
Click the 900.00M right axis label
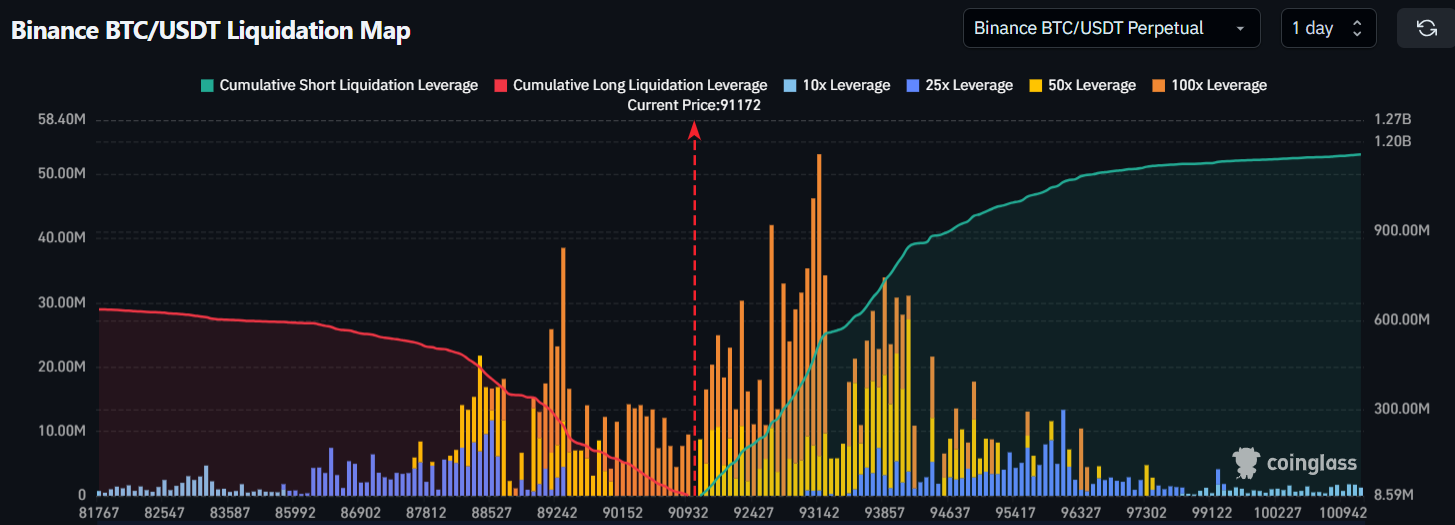tap(1401, 230)
